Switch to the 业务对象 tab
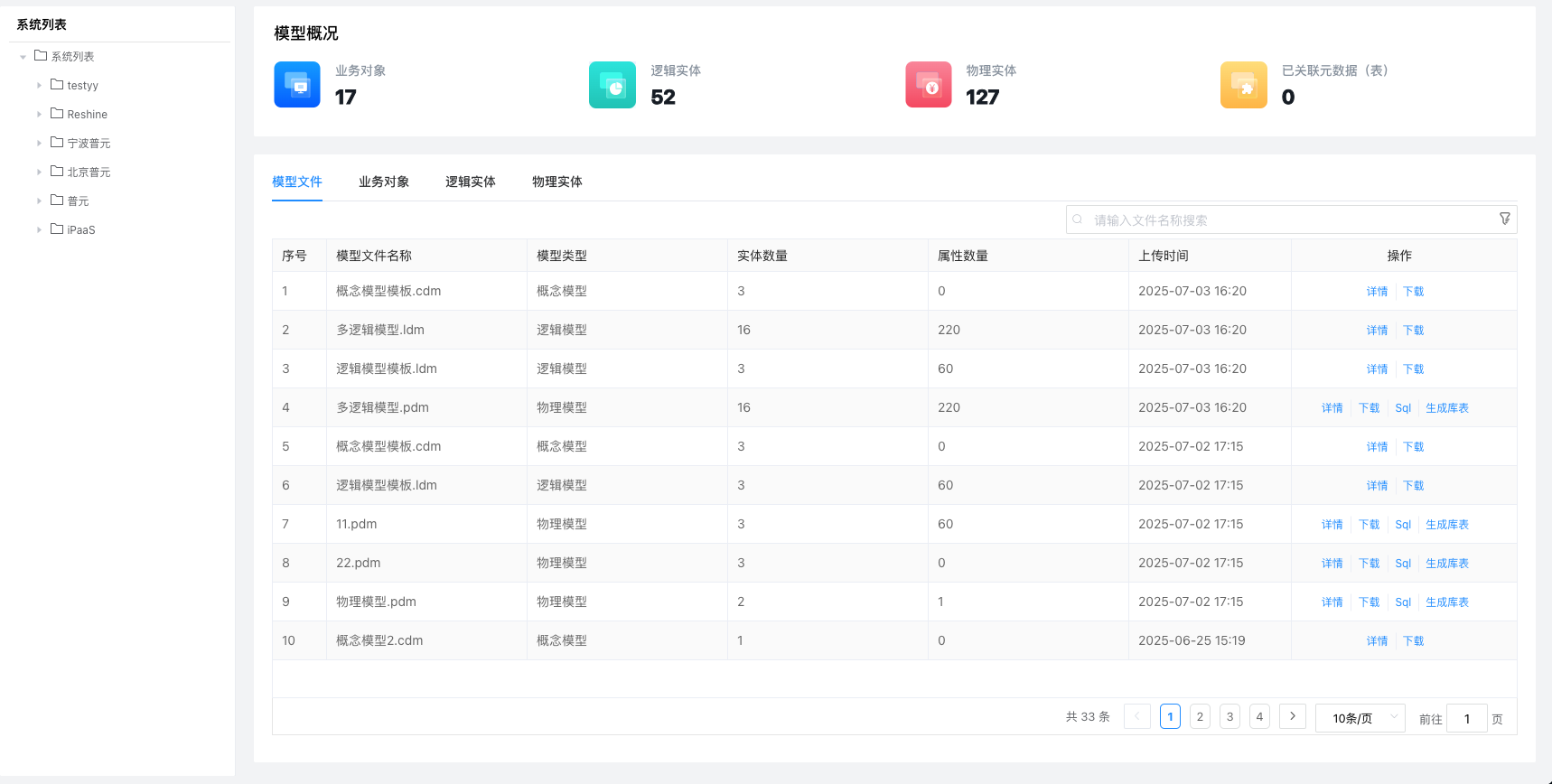The height and width of the screenshot is (784, 1552). click(384, 182)
